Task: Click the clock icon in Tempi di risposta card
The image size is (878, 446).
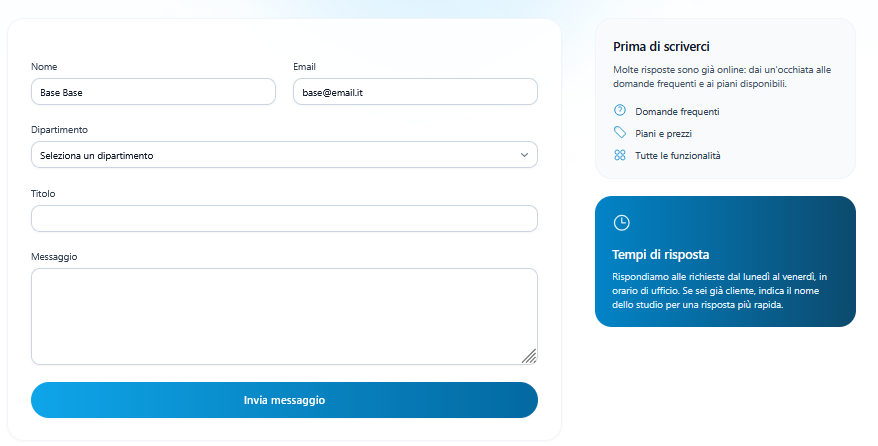Action: click(x=622, y=223)
